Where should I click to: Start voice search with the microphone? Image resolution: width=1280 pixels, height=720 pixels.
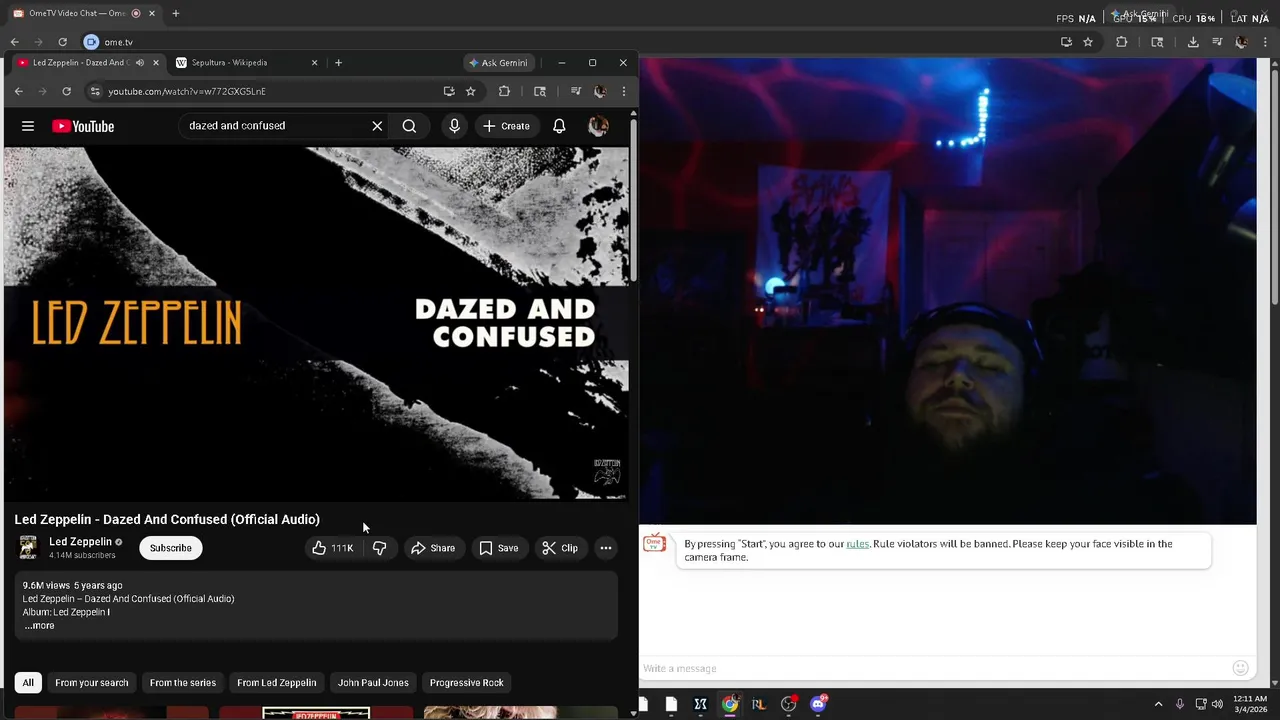tap(454, 126)
